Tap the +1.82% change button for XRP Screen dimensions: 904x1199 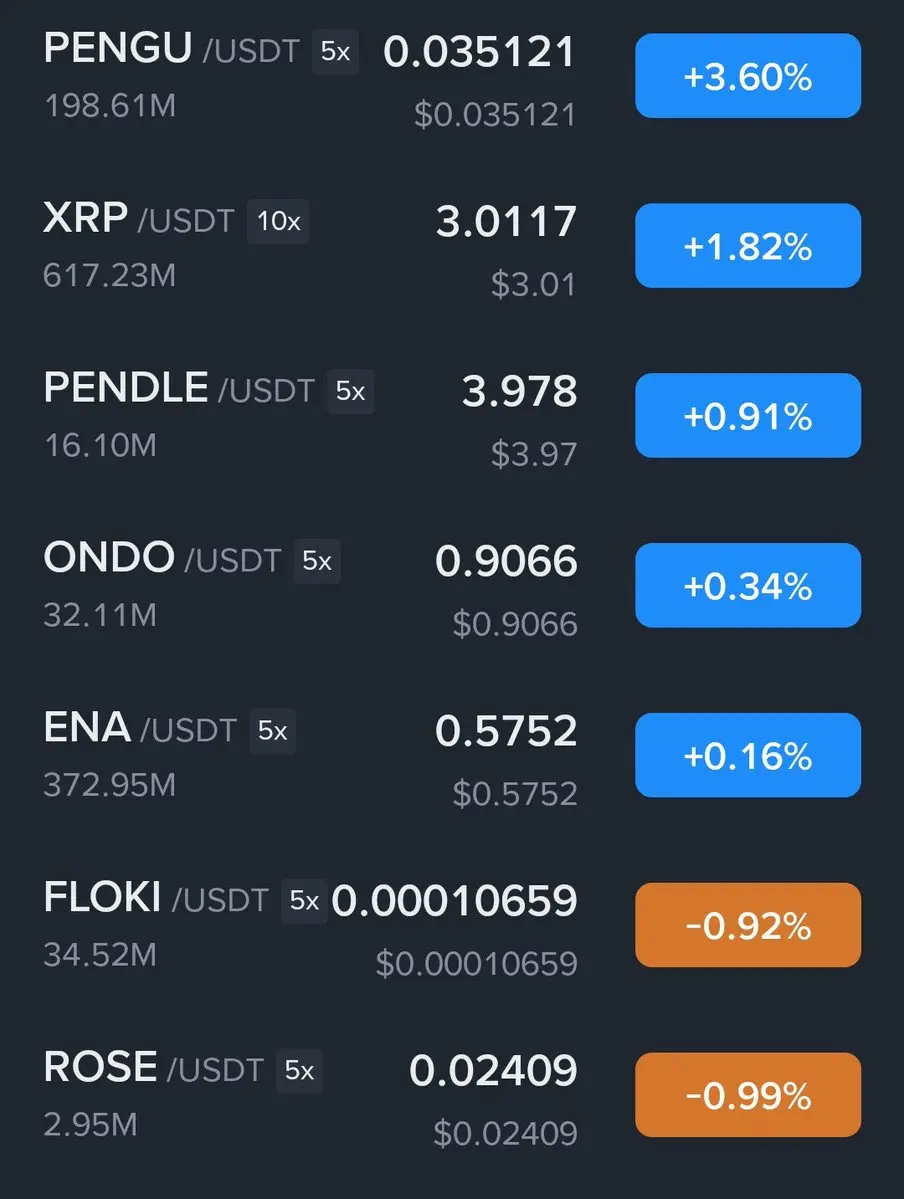tap(748, 245)
